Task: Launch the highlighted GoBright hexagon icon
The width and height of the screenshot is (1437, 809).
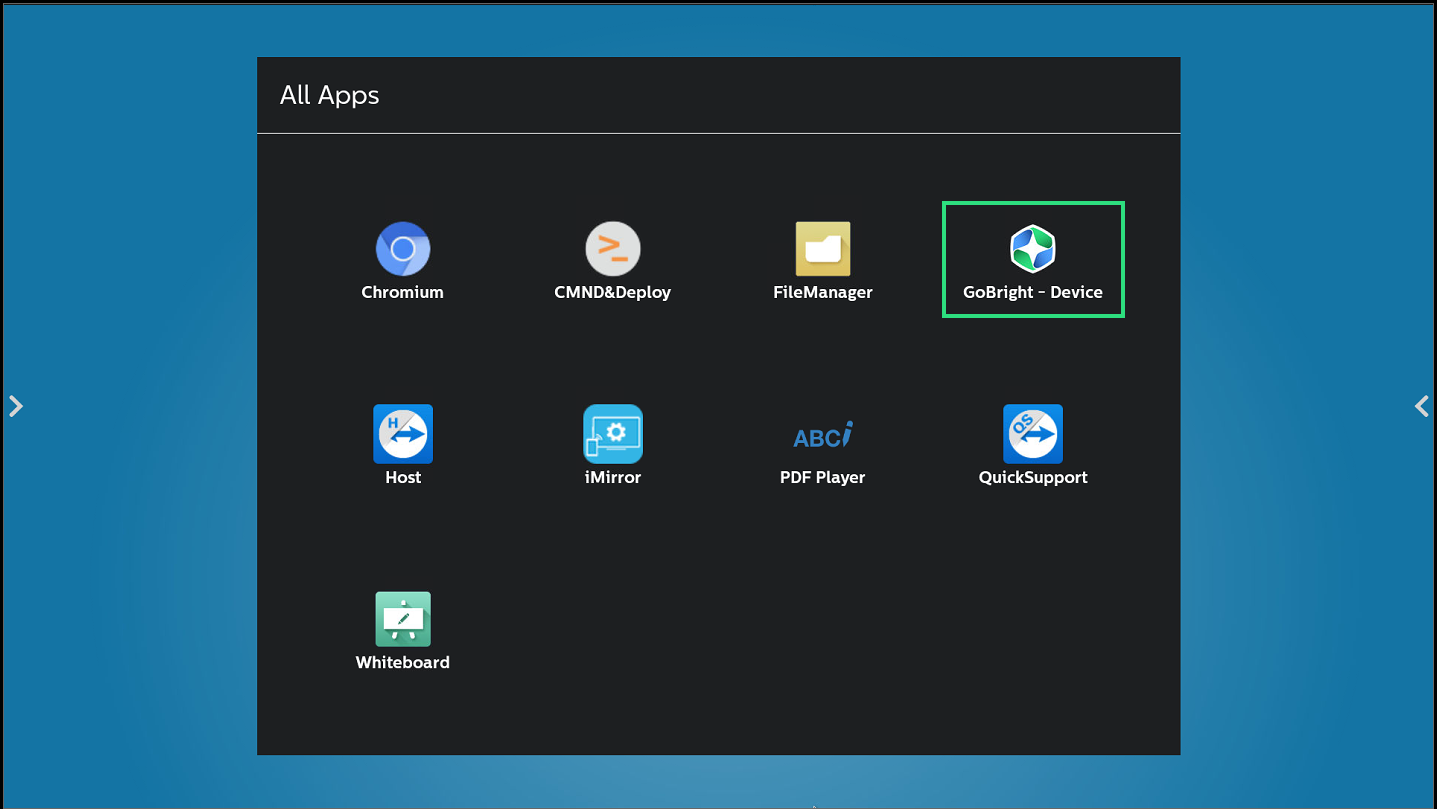Action: pyautogui.click(x=1033, y=249)
